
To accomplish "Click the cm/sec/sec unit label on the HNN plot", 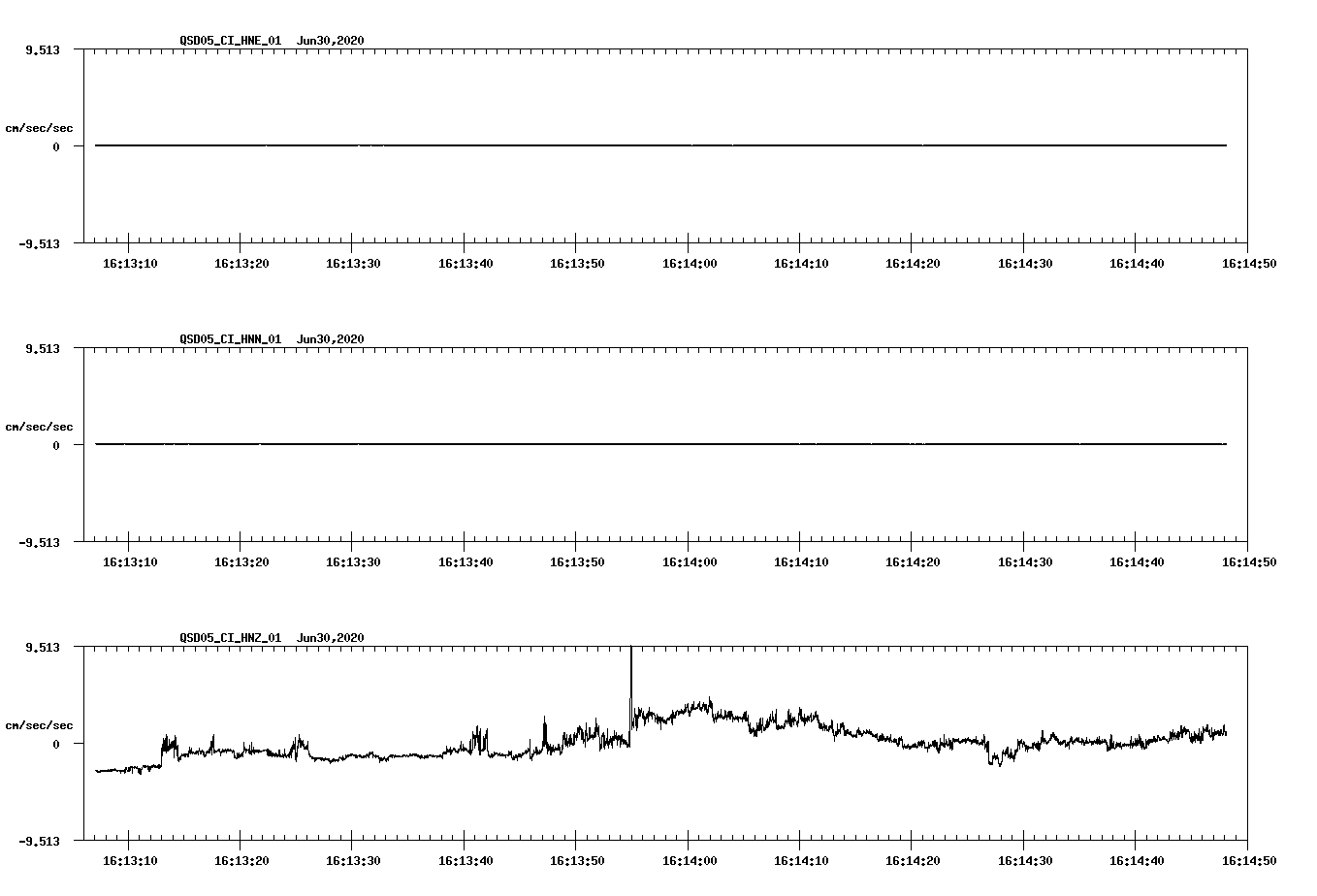I will point(39,427).
